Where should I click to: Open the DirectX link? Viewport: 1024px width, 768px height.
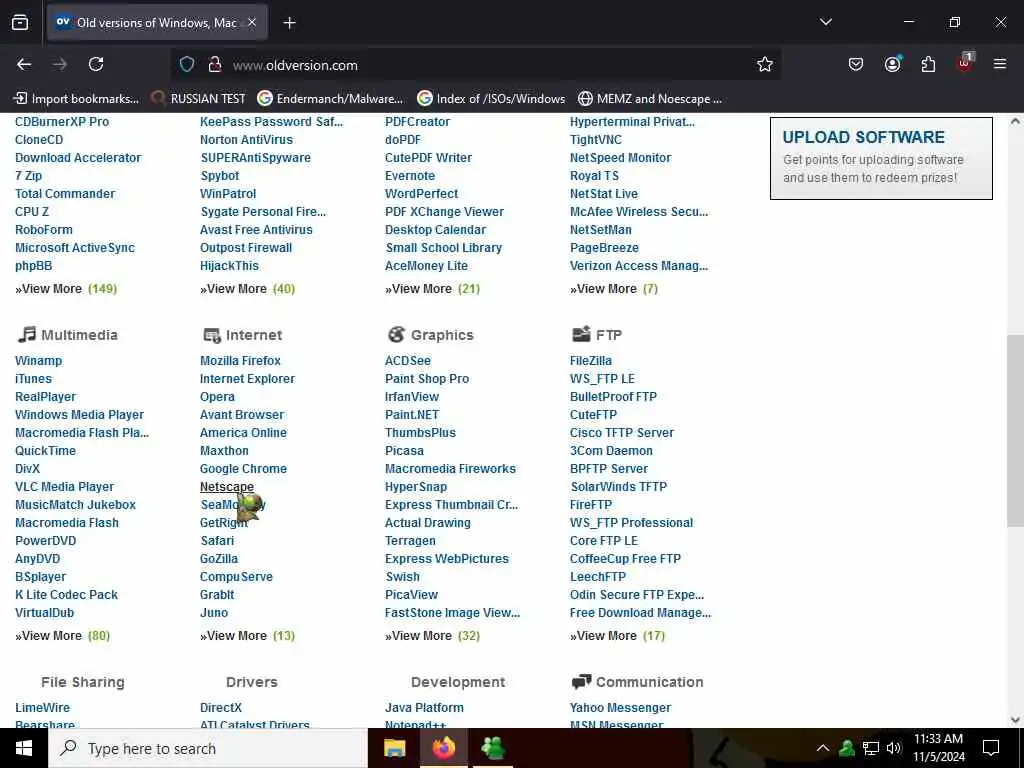coord(221,707)
